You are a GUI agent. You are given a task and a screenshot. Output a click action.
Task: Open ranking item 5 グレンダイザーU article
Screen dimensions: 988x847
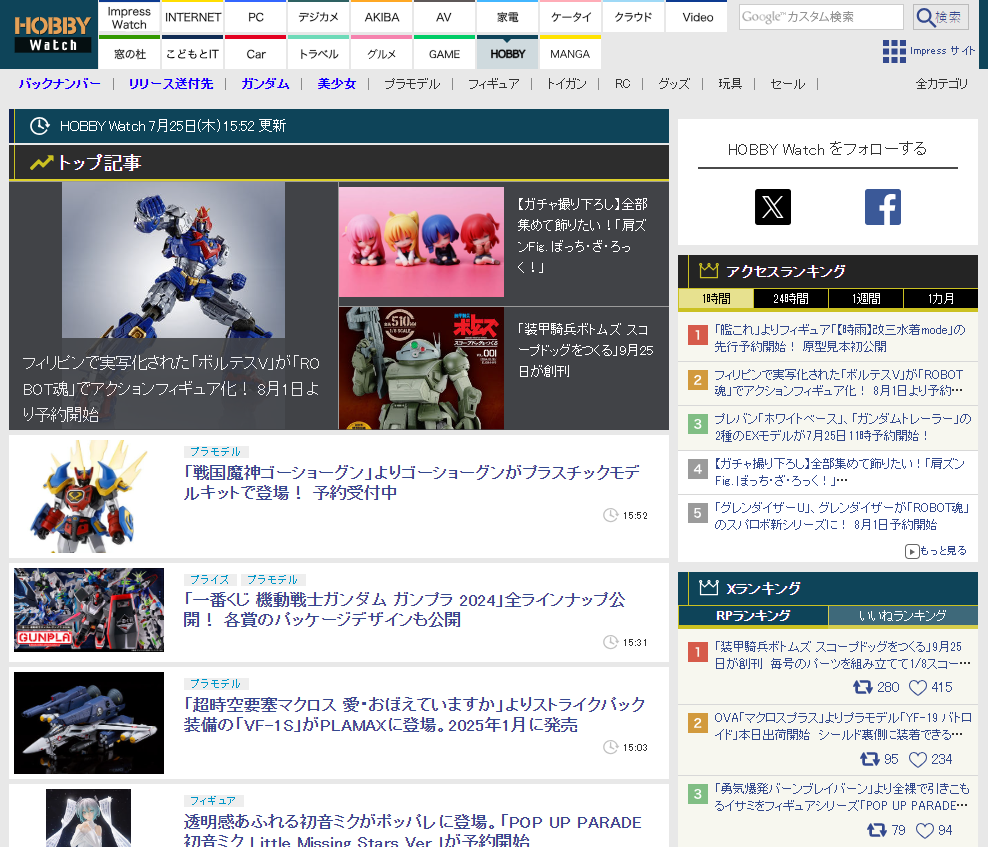842,516
